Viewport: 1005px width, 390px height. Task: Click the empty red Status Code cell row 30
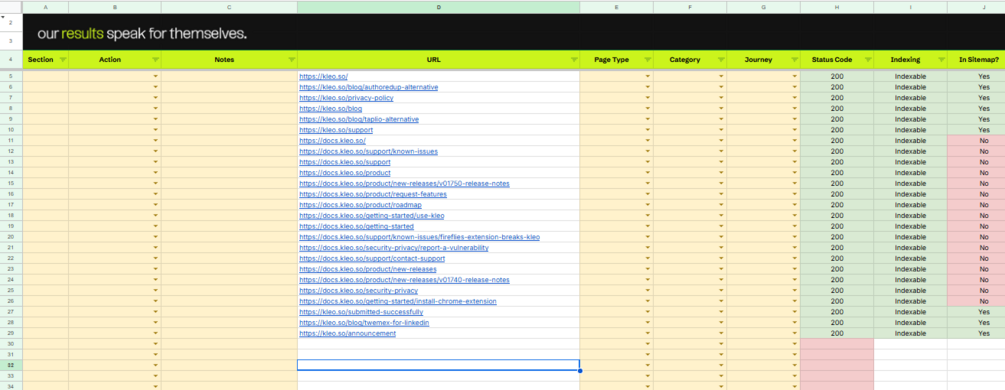click(837, 344)
